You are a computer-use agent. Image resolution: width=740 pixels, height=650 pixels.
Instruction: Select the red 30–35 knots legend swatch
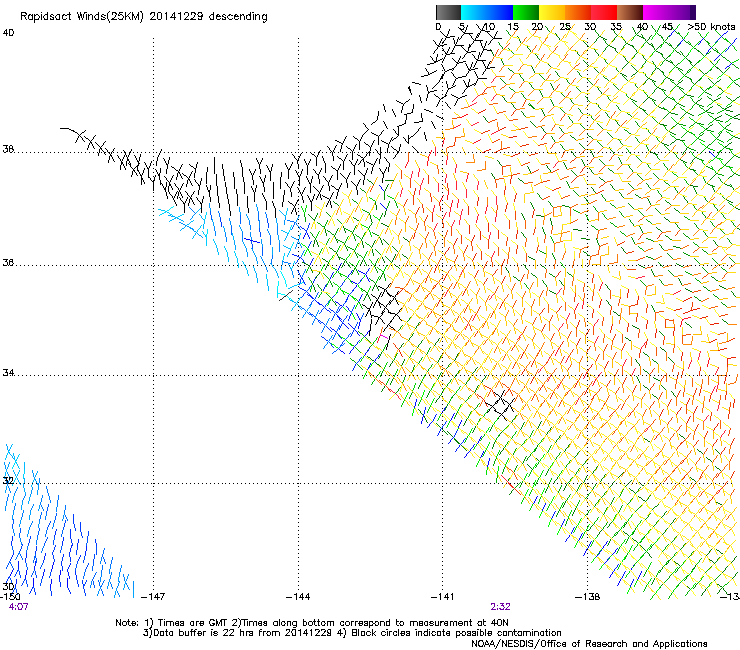(x=604, y=12)
